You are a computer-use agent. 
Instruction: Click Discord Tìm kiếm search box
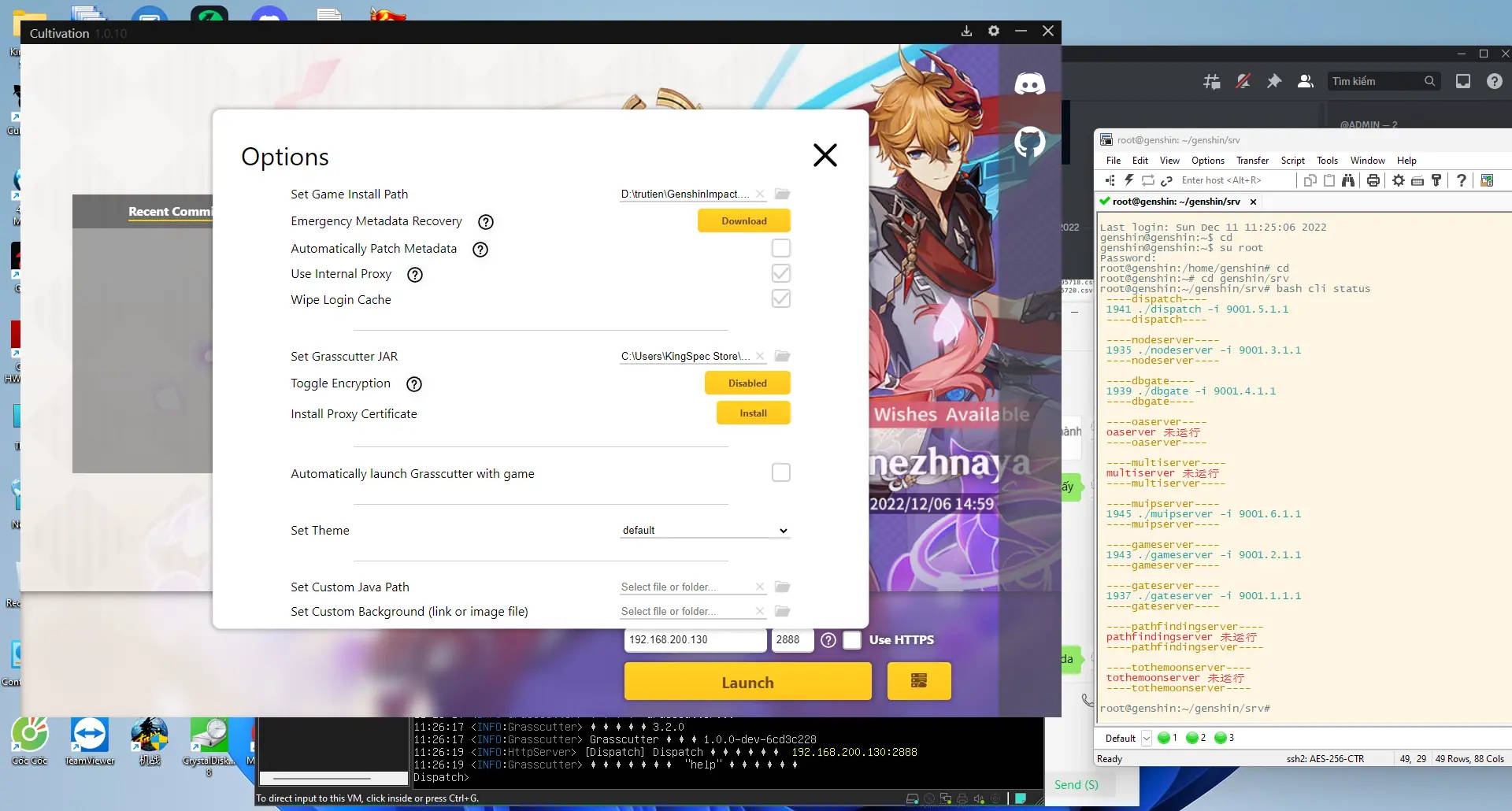(1383, 81)
